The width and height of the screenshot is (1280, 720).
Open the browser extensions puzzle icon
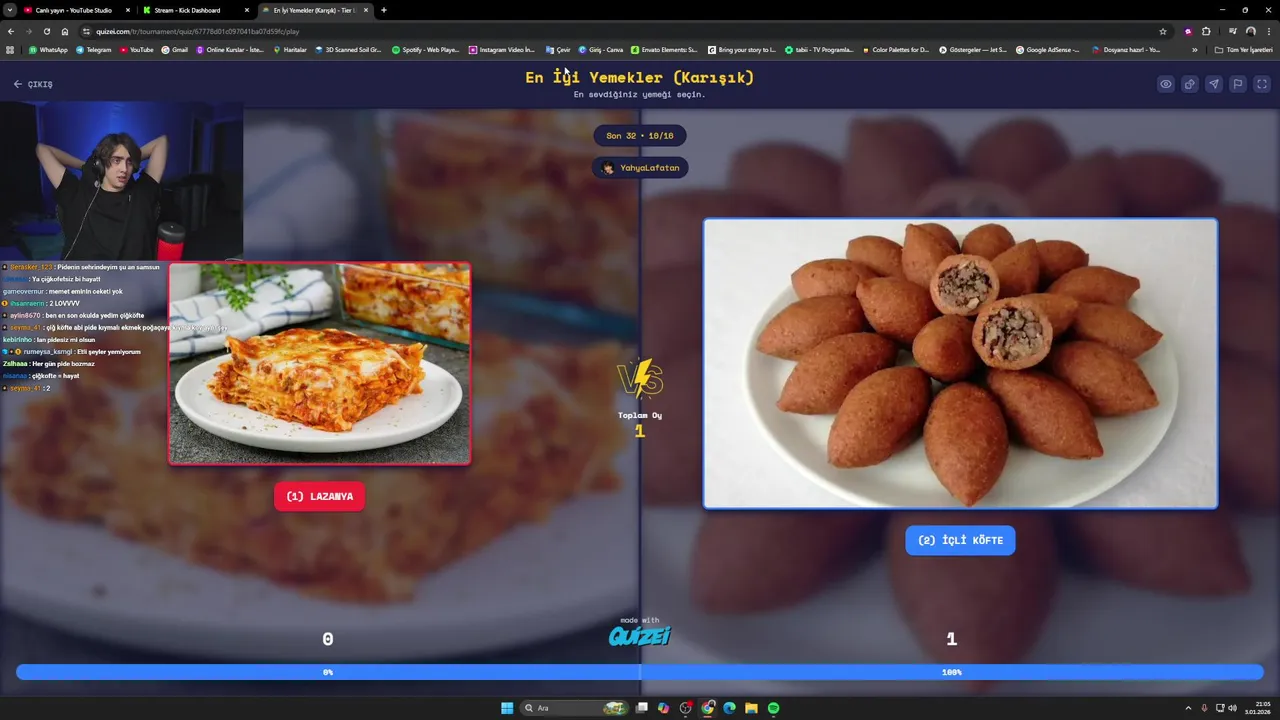[1206, 31]
